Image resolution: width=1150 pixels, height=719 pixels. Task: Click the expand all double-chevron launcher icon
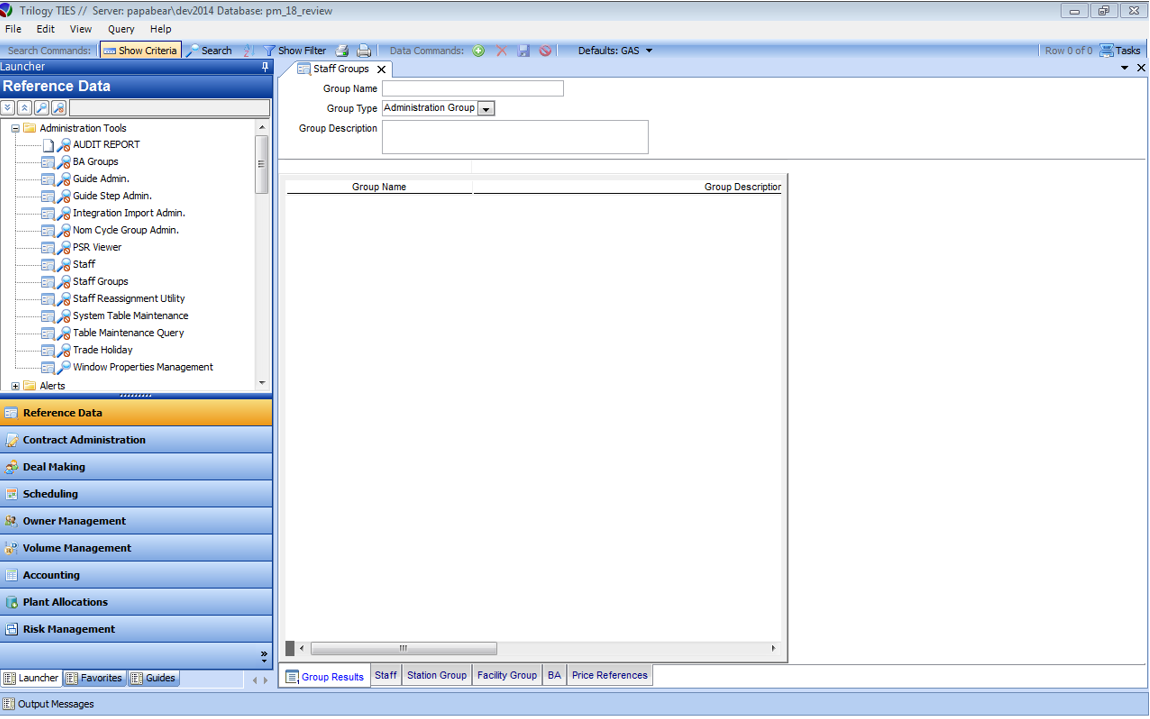click(8, 108)
